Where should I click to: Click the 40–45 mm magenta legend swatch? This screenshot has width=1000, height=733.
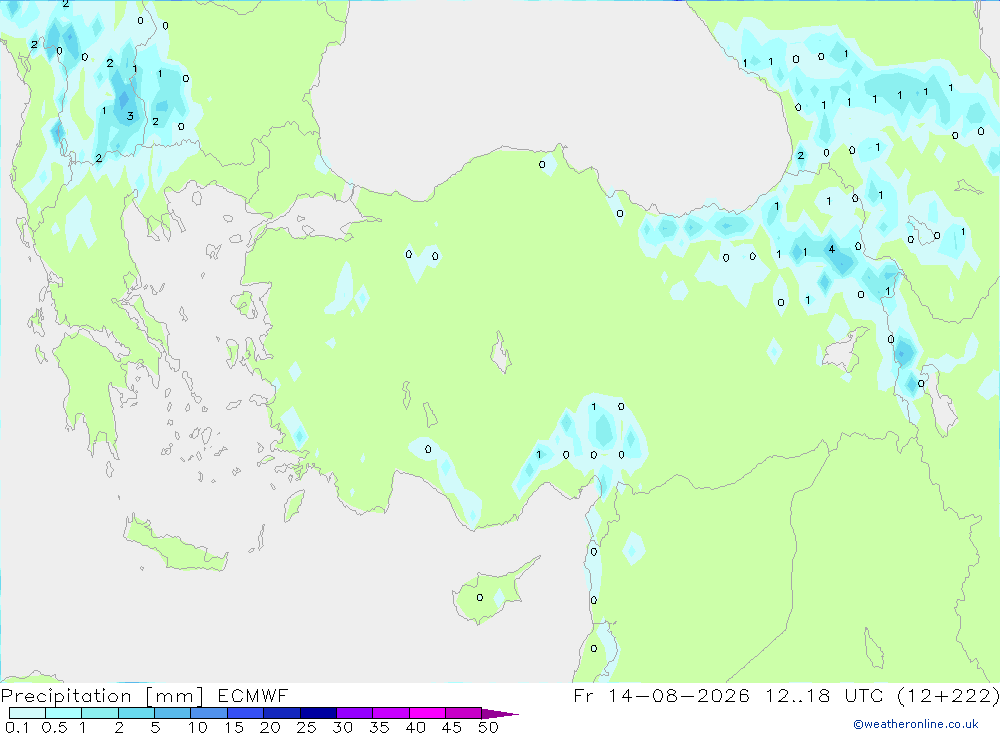pyautogui.click(x=427, y=713)
